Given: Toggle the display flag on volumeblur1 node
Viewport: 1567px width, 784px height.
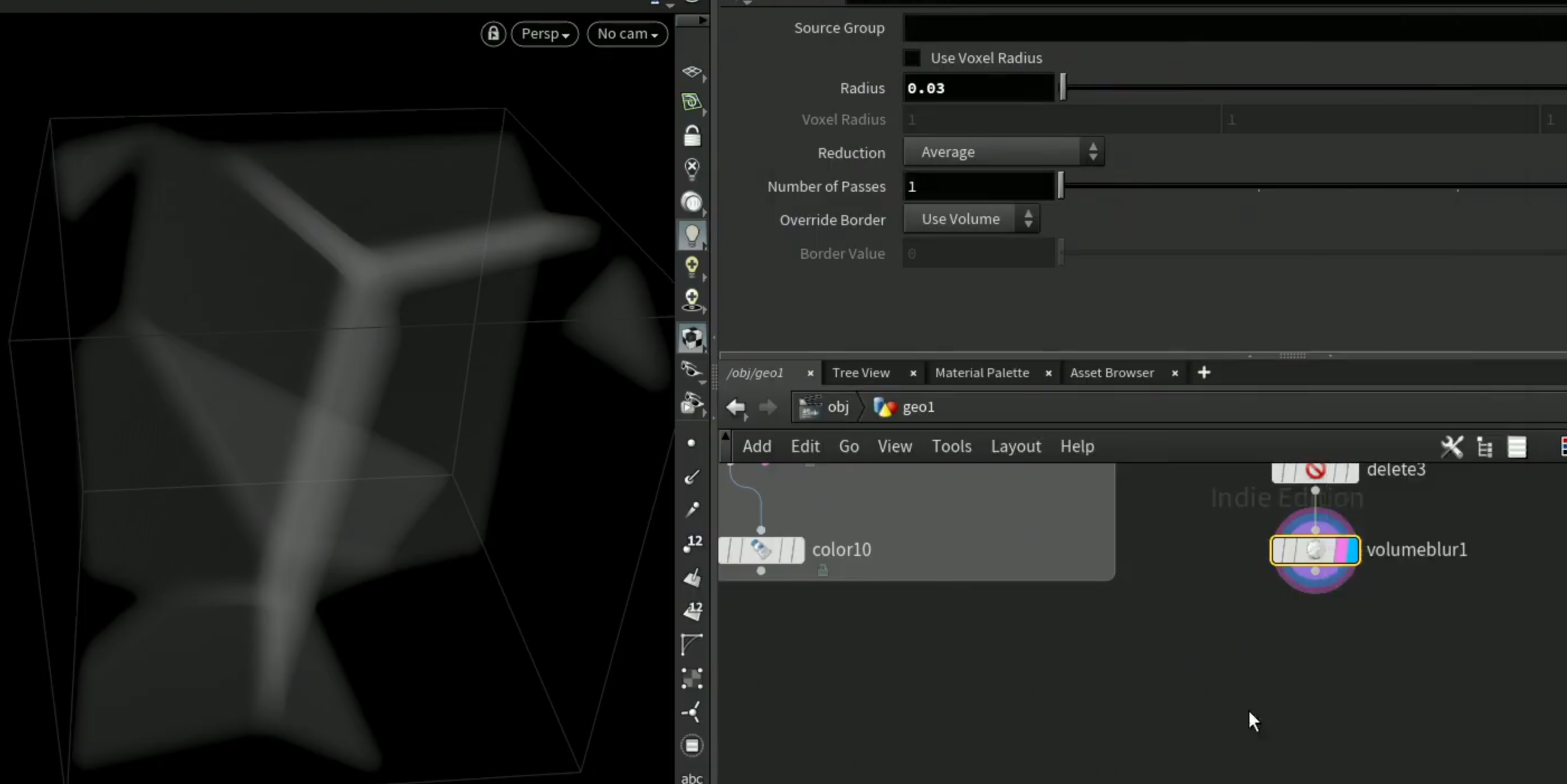Looking at the screenshot, I should pyautogui.click(x=1352, y=550).
